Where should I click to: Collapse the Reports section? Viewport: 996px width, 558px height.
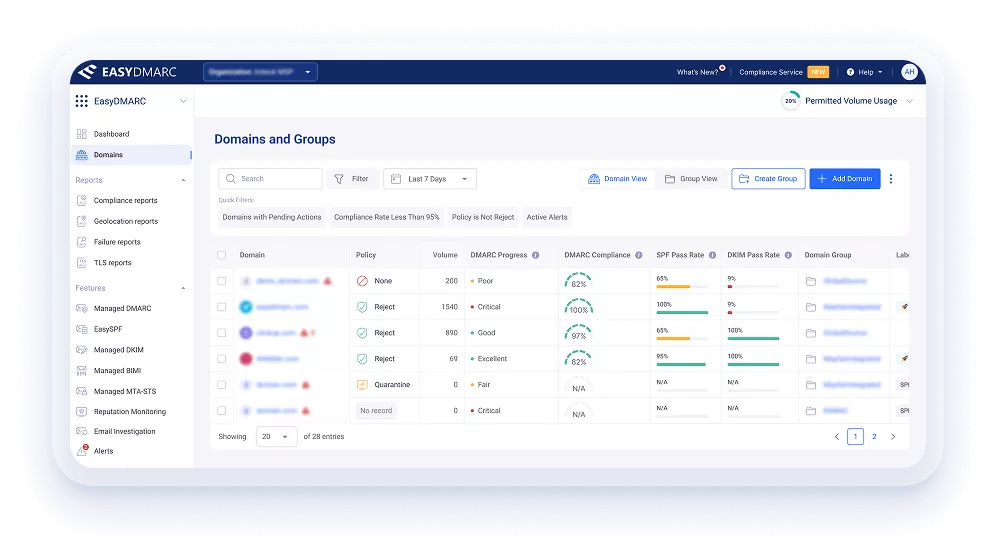click(x=183, y=180)
